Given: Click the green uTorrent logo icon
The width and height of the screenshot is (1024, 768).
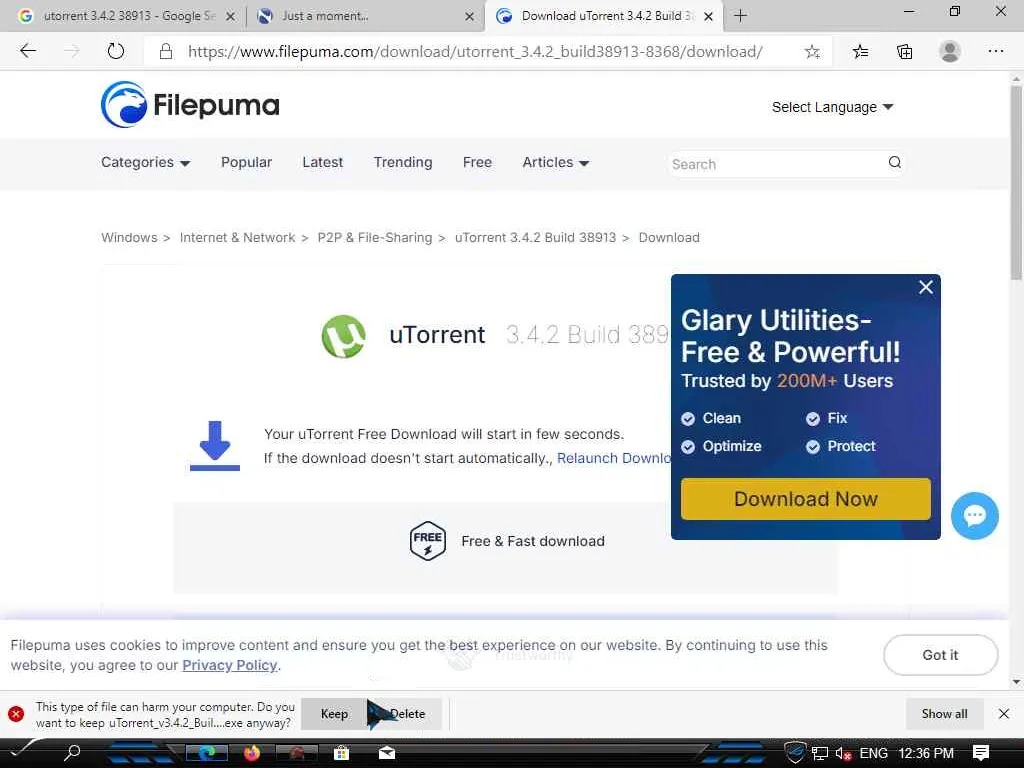Looking at the screenshot, I should tap(344, 336).
